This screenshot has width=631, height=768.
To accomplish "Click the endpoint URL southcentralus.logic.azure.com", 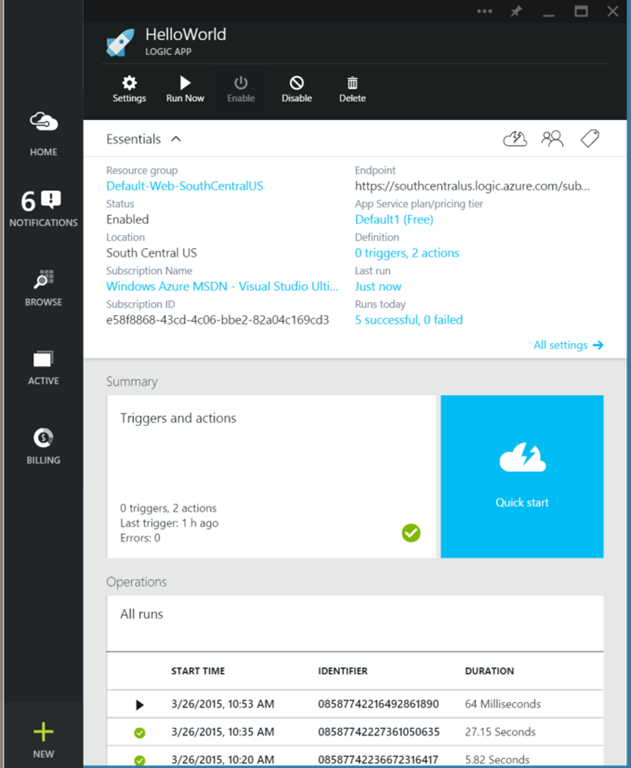I will coord(472,186).
